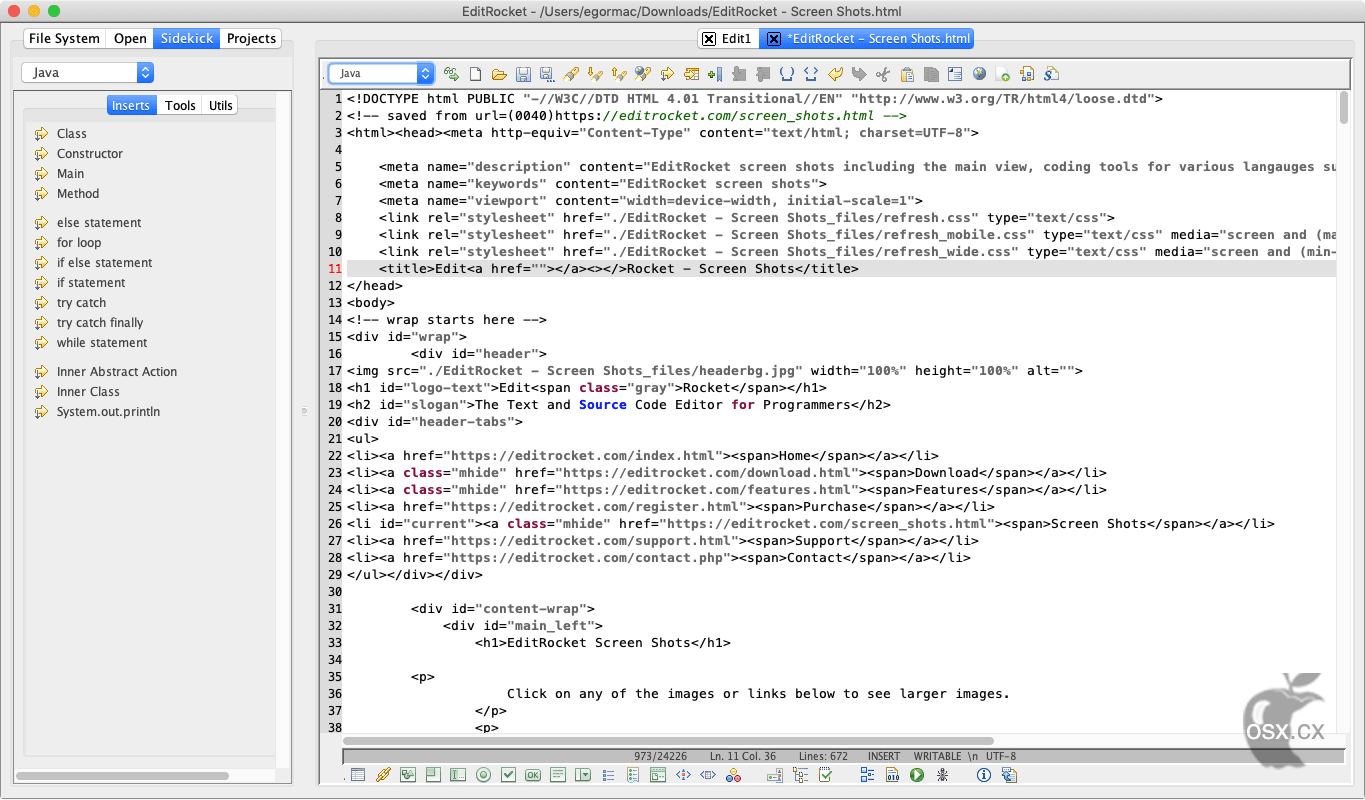Insert the Constructor template
This screenshot has width=1365, height=800.
point(90,154)
